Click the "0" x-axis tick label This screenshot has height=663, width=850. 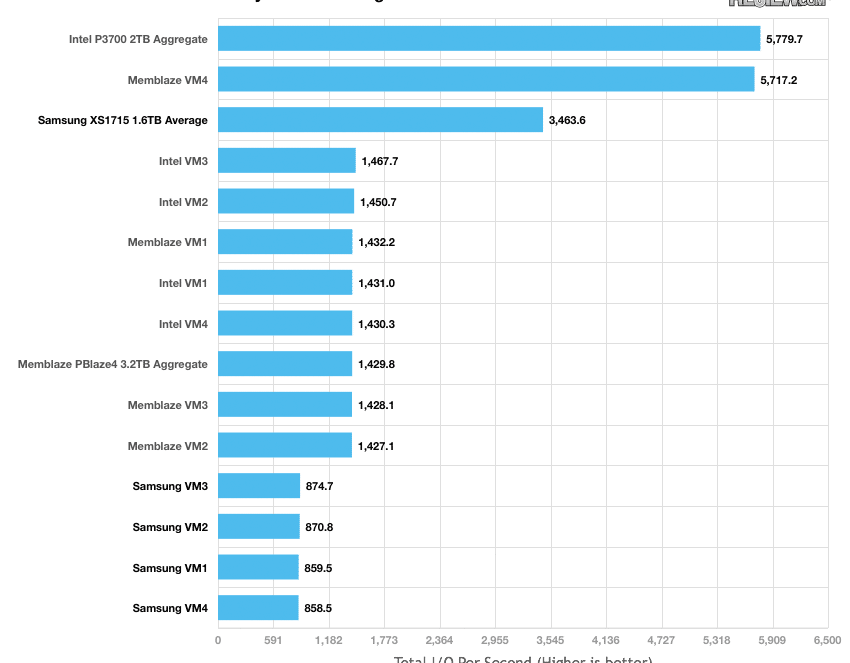tap(218, 640)
